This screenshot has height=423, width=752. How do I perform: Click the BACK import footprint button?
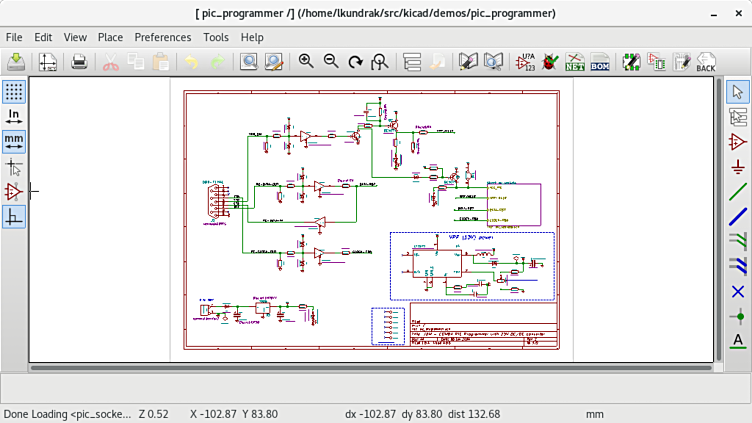coord(706,62)
